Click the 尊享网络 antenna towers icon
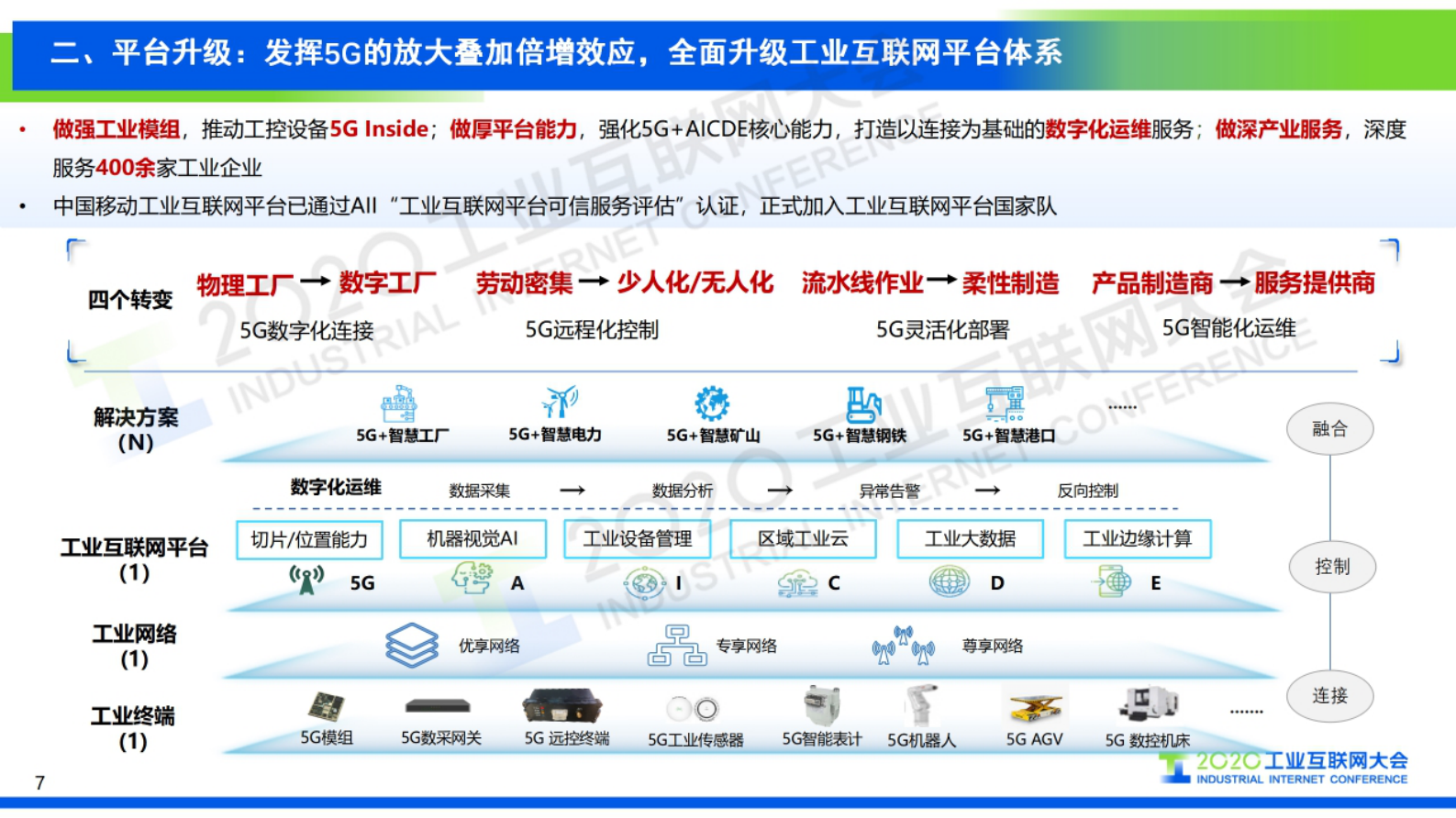This screenshot has width=1456, height=818. (x=903, y=646)
